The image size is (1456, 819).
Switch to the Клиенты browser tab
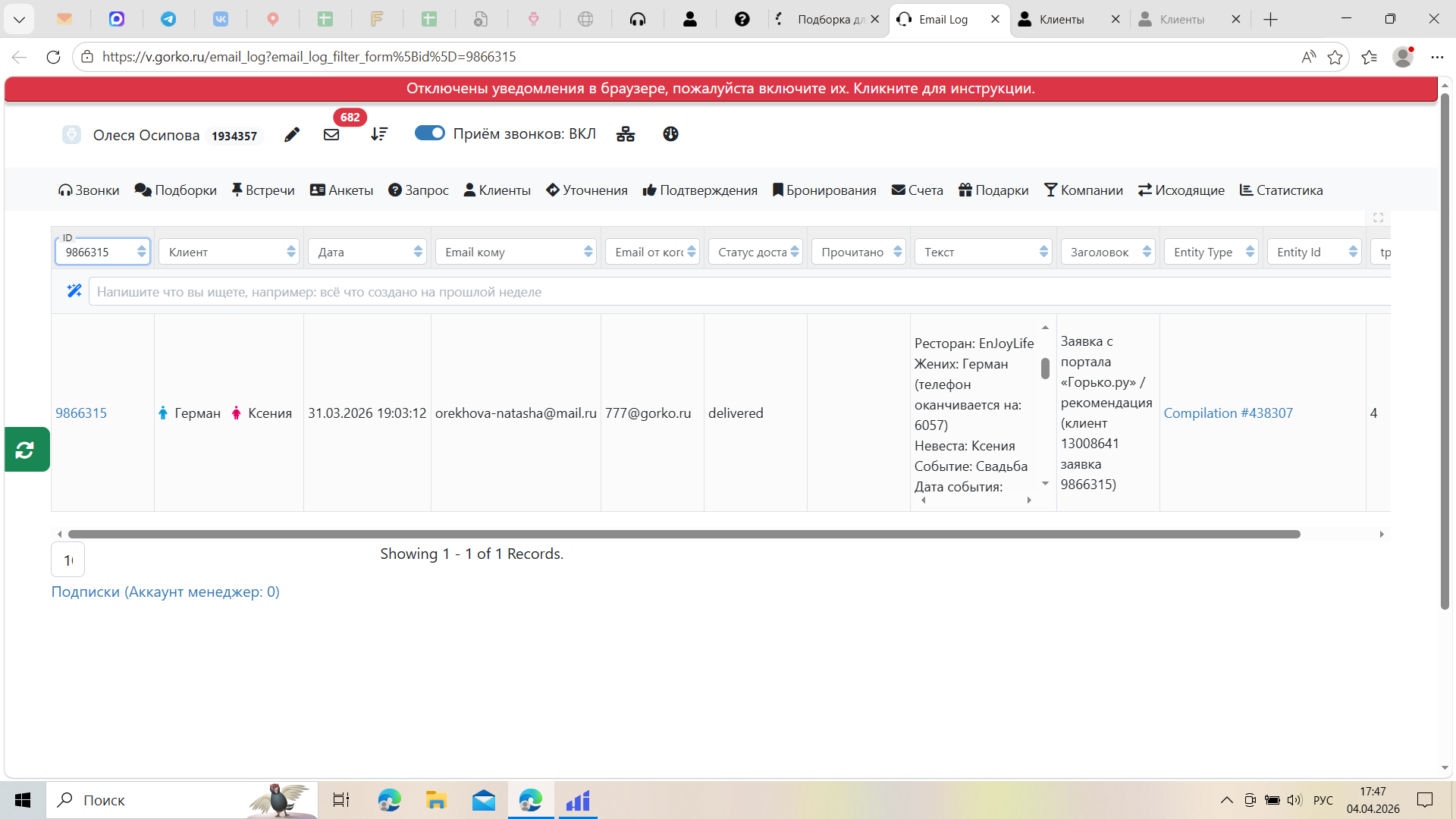[x=1062, y=20]
